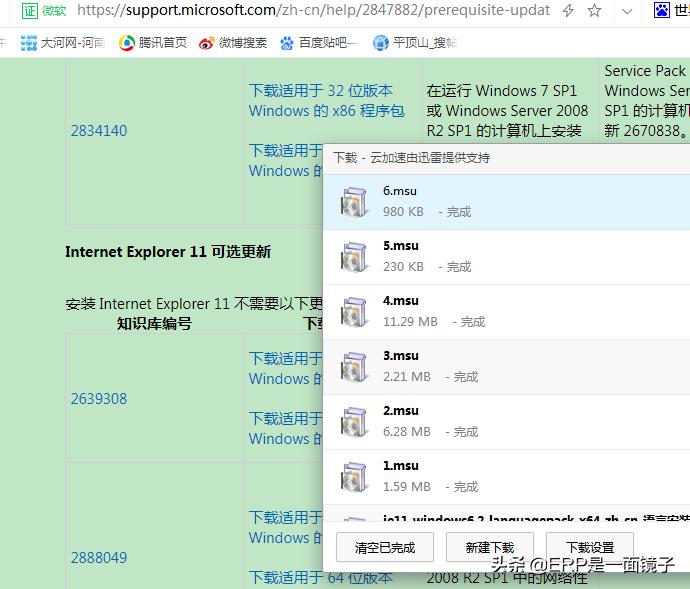This screenshot has height=589, width=690.
Task: Open the 腾讯首页 bookmark
Action: 153,43
